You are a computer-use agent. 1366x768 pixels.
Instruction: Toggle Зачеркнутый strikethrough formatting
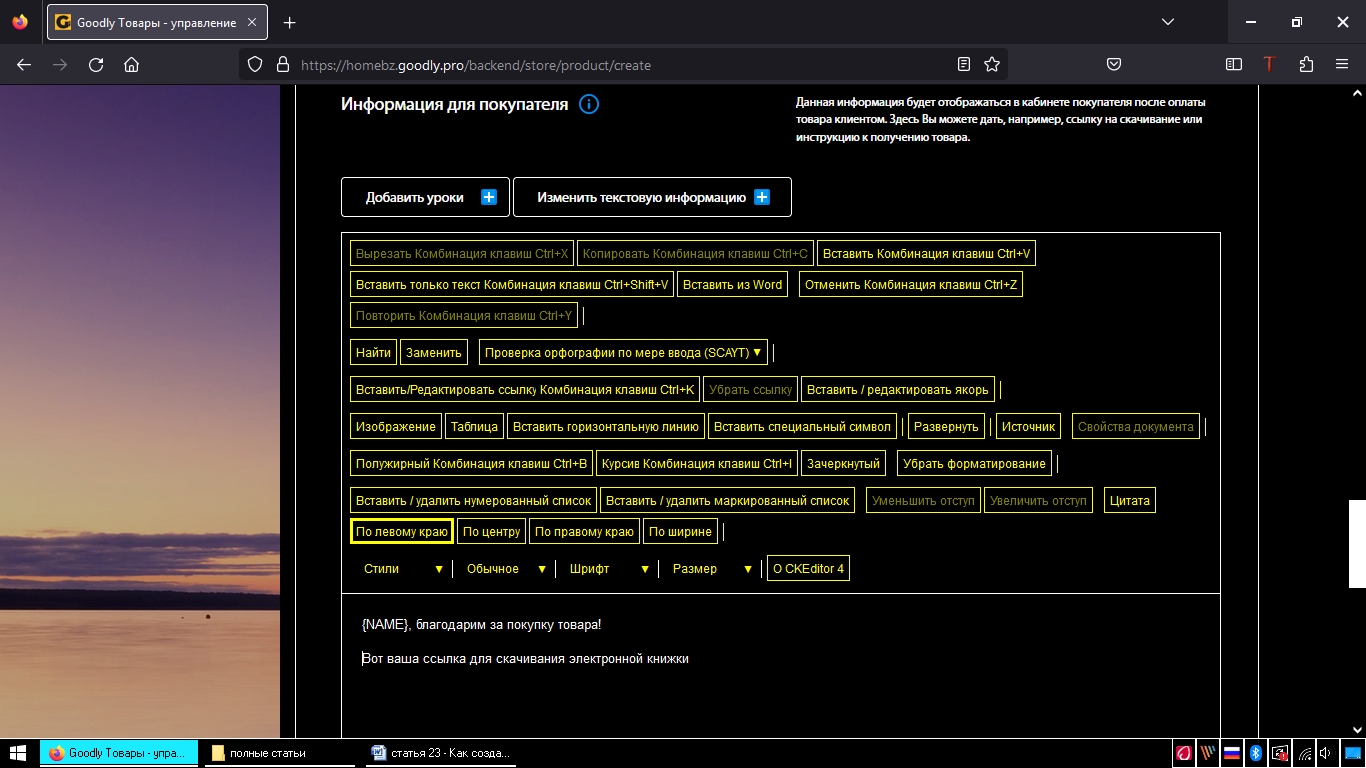[x=844, y=464]
